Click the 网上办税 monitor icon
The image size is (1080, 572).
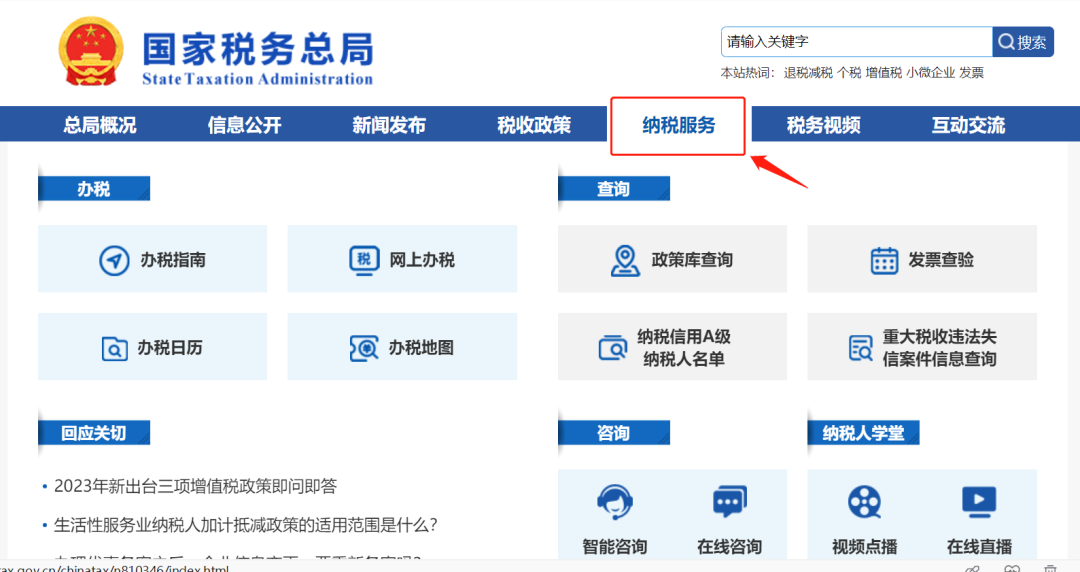pos(363,260)
